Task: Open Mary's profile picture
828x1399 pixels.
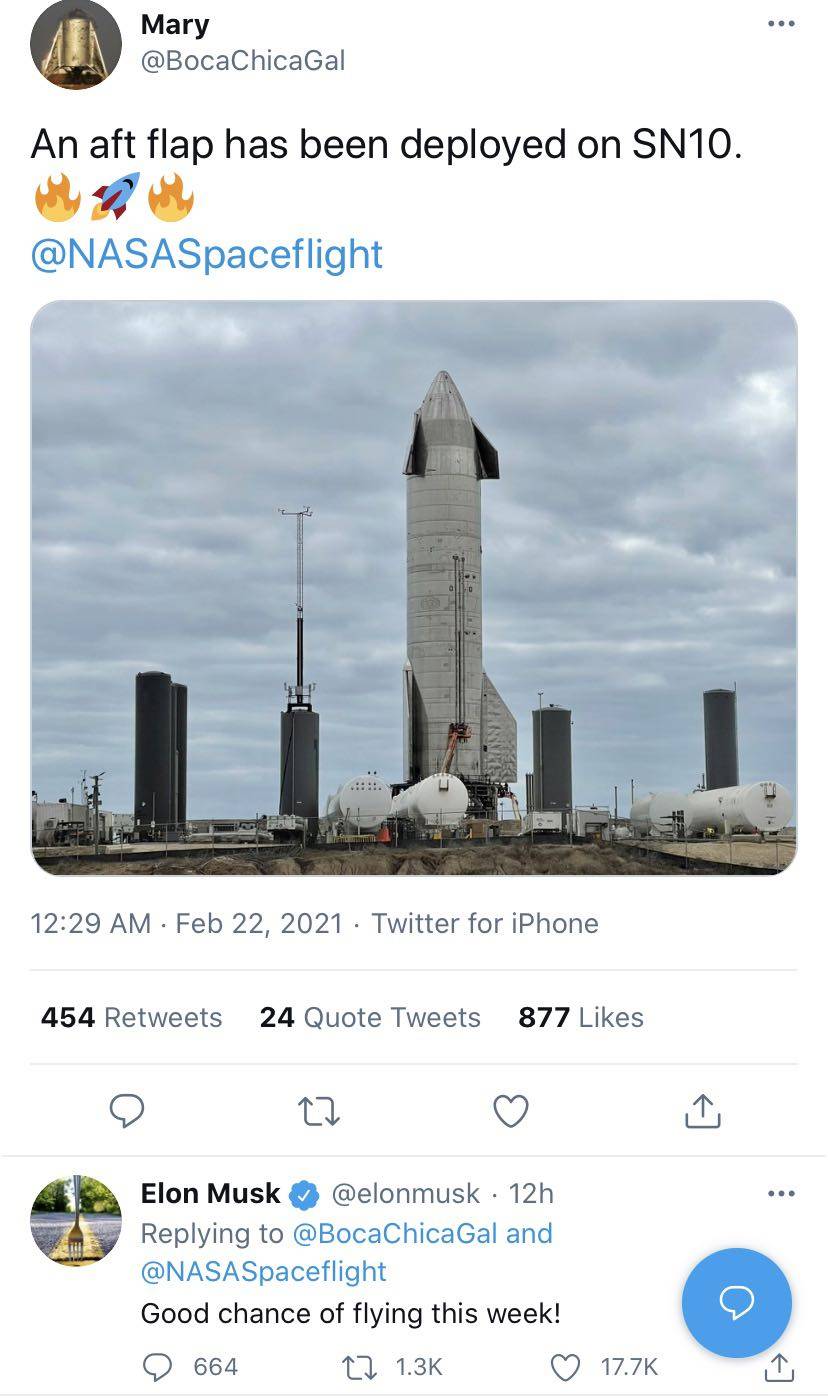Action: click(76, 45)
